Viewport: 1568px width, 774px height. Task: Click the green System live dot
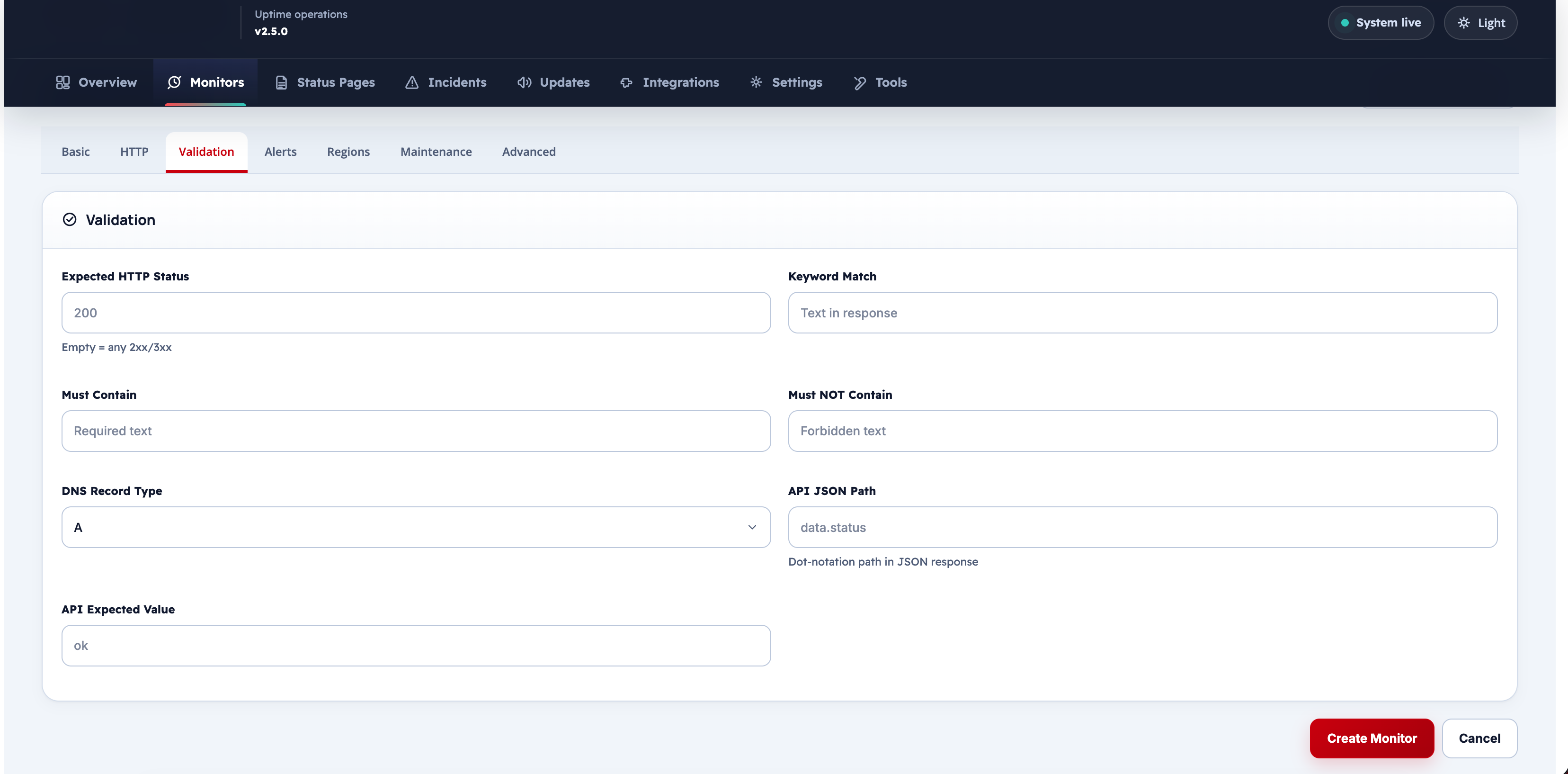click(1345, 23)
